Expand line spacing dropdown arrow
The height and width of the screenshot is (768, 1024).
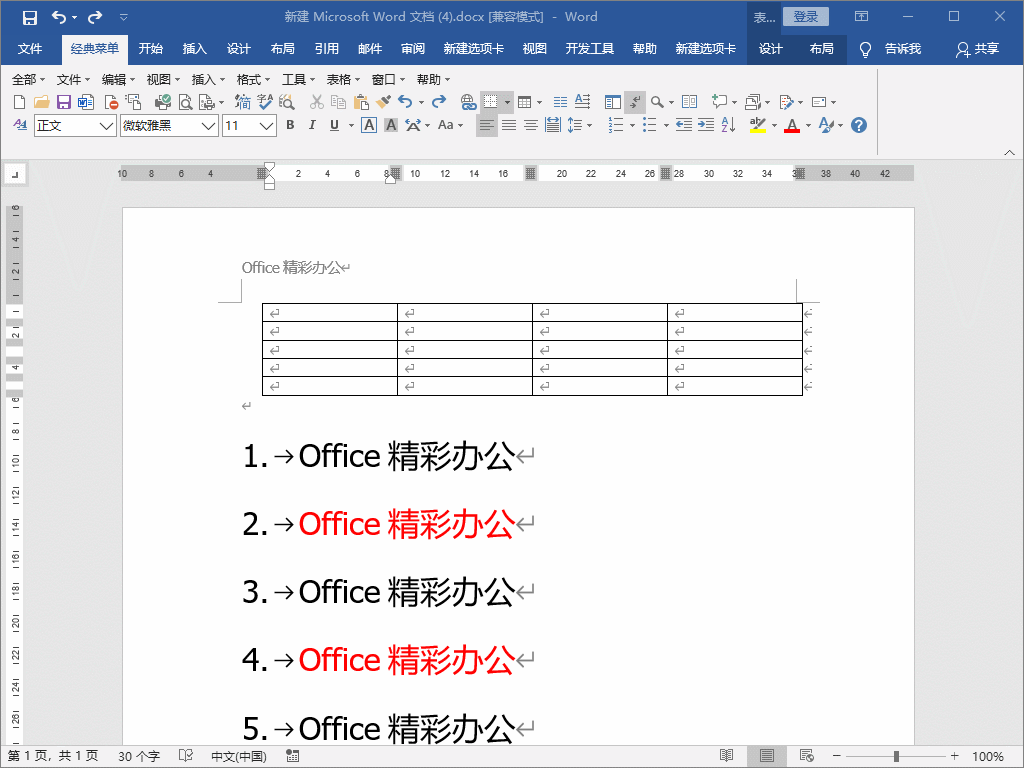pos(590,125)
